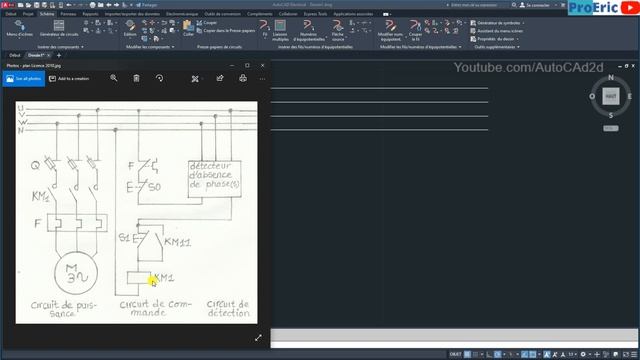Switch to the Panneau ribbon tab

click(x=68, y=14)
